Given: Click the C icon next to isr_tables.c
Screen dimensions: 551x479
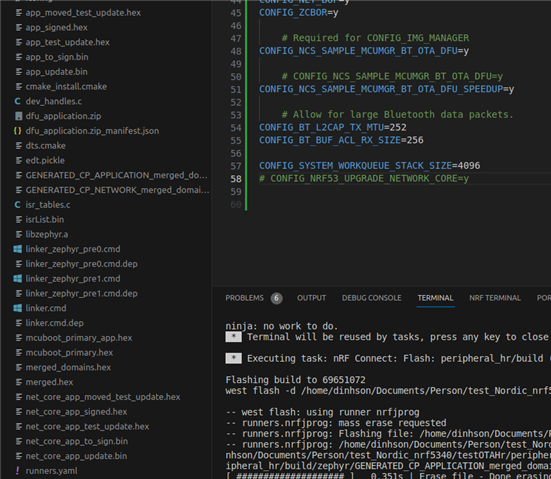Looking at the screenshot, I should pos(17,205).
